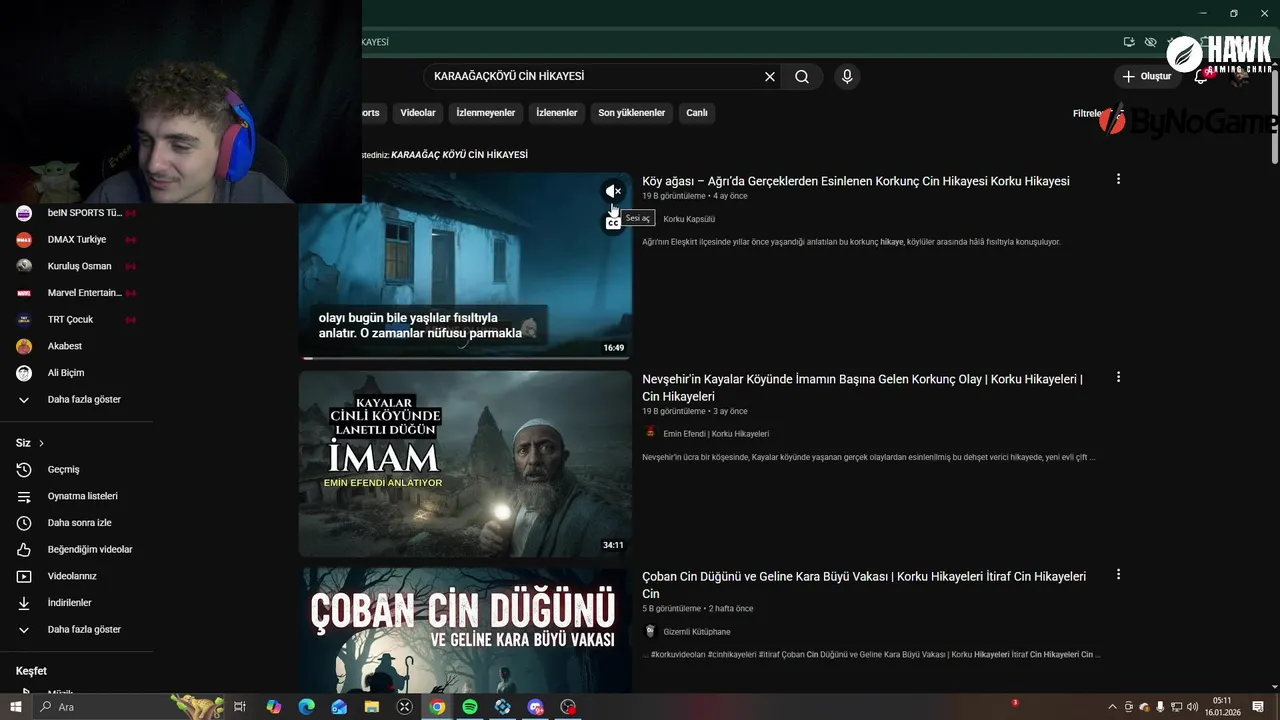Switch to Chrome on the taskbar
Screen dimensions: 1280x720
[437, 707]
